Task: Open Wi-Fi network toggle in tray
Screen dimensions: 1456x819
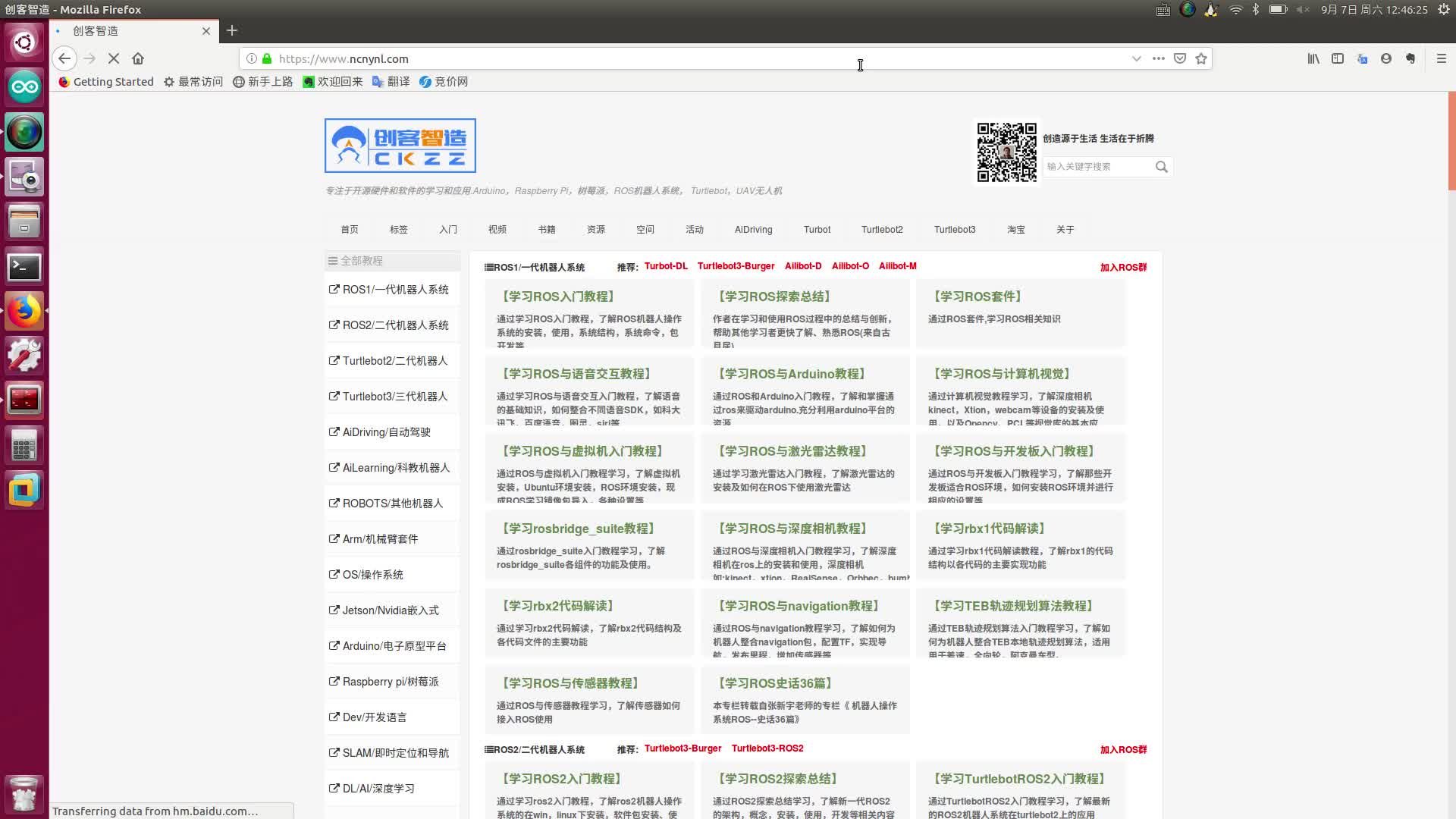Action: click(x=1235, y=10)
